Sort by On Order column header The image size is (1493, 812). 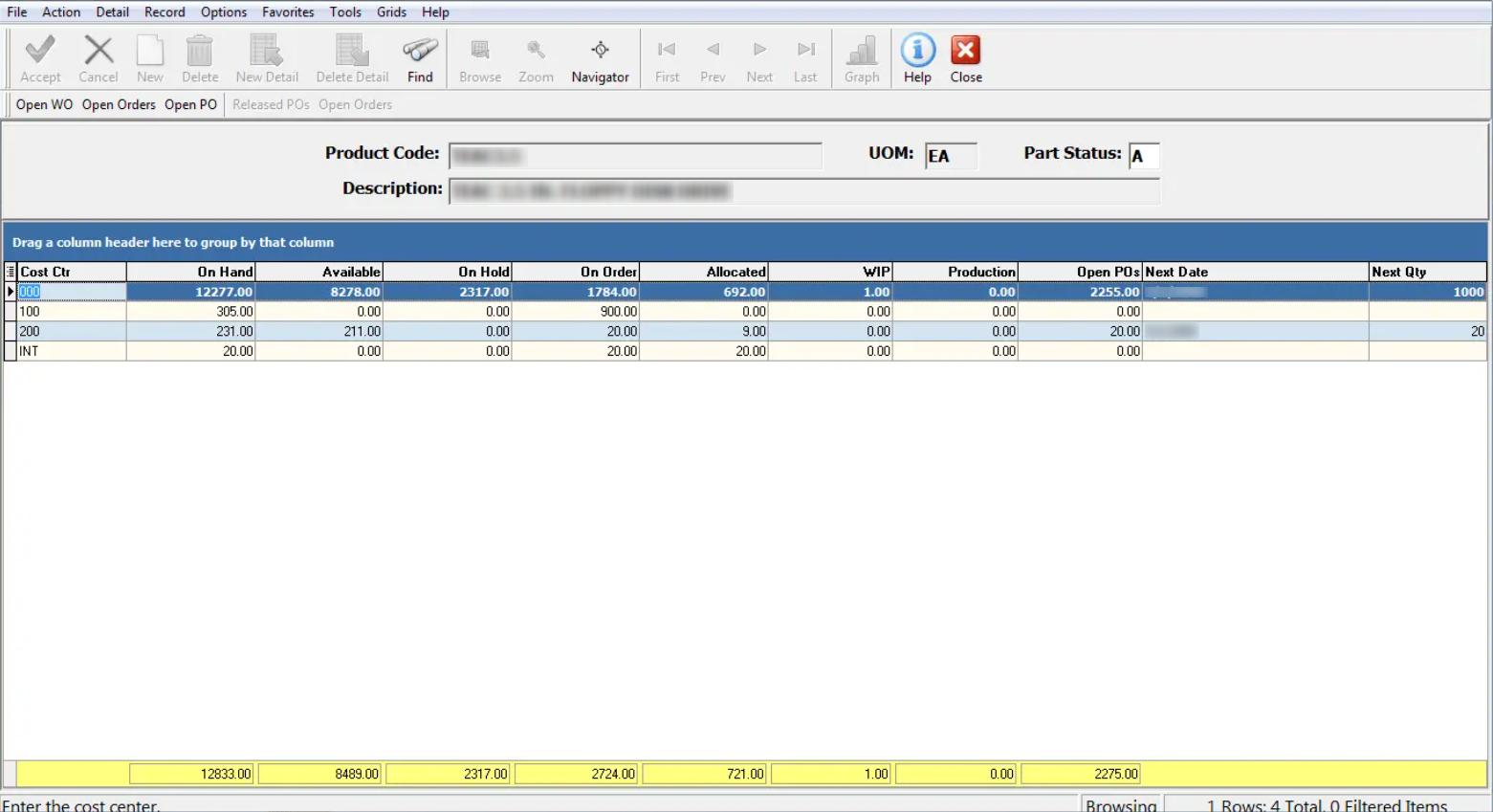point(576,272)
